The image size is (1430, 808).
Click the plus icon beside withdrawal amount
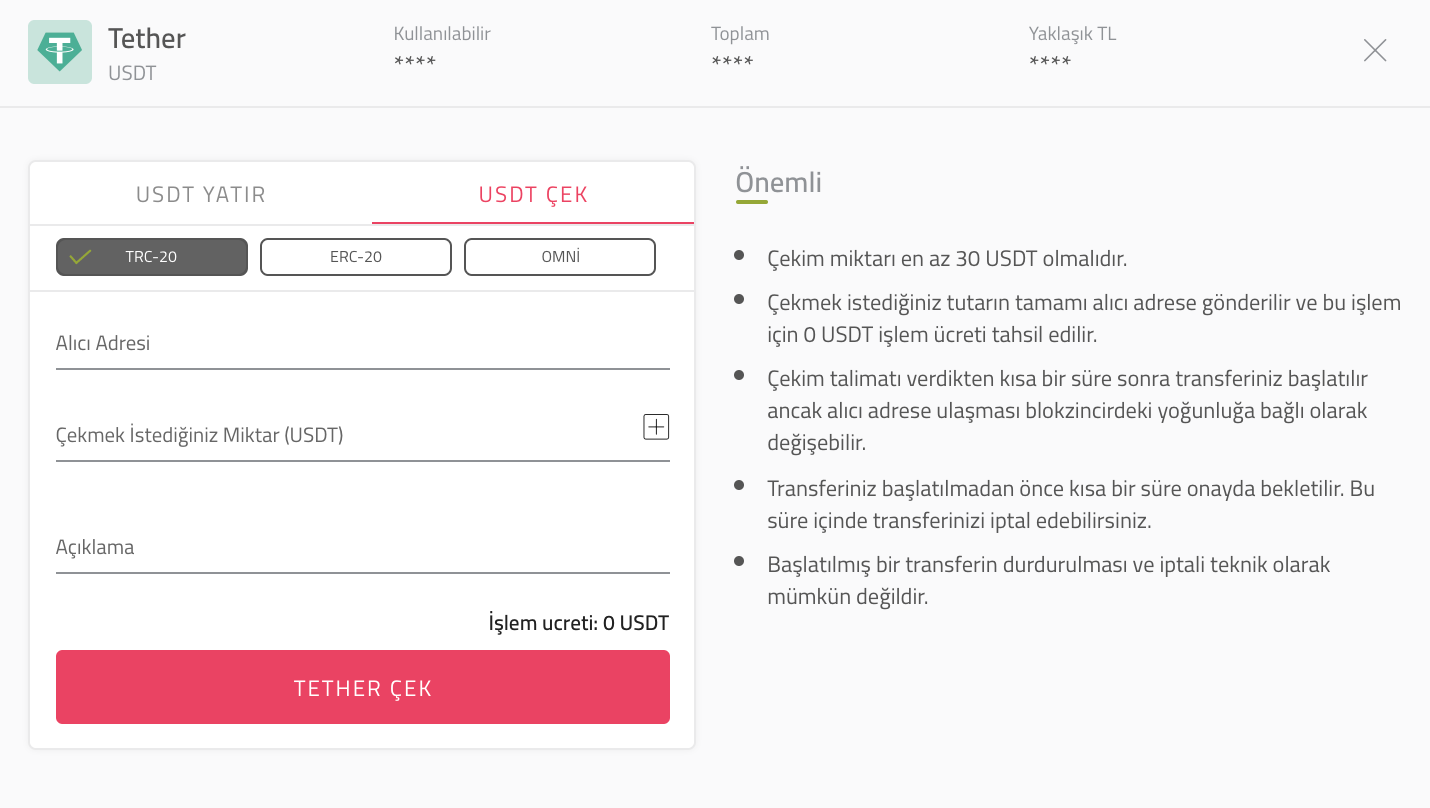point(655,427)
